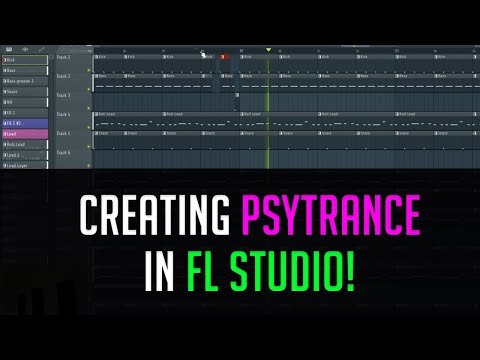Show patterns in the picker panel
The width and height of the screenshot is (480, 360).
pyautogui.click(x=9, y=49)
